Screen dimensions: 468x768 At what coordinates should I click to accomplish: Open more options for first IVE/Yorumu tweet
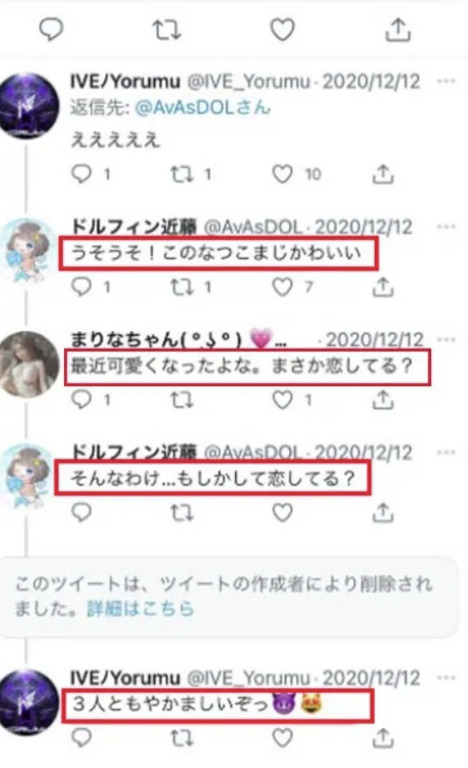coord(446,81)
